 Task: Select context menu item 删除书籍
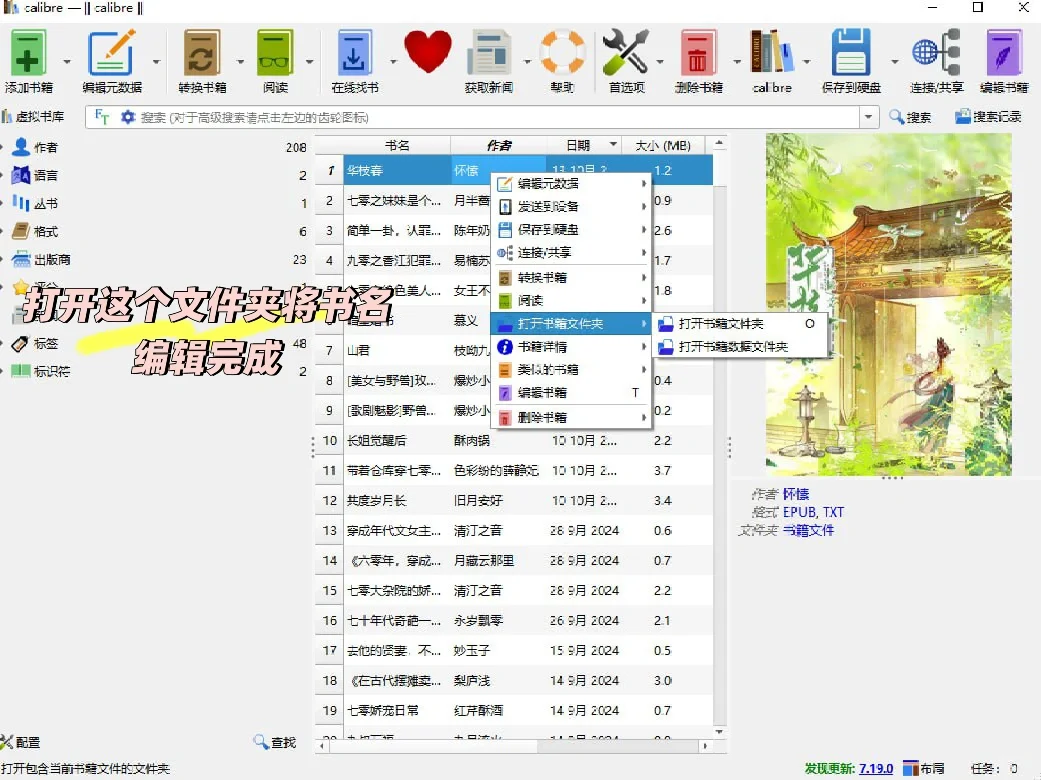tap(571, 418)
